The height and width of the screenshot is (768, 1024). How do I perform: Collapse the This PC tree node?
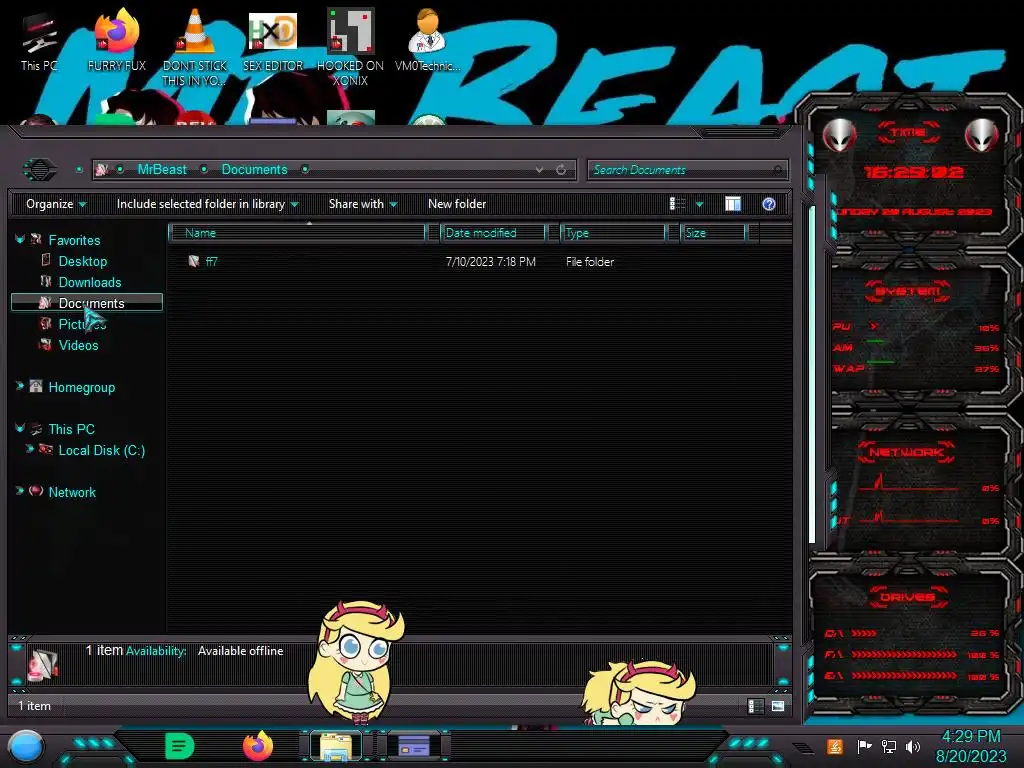(x=20, y=428)
